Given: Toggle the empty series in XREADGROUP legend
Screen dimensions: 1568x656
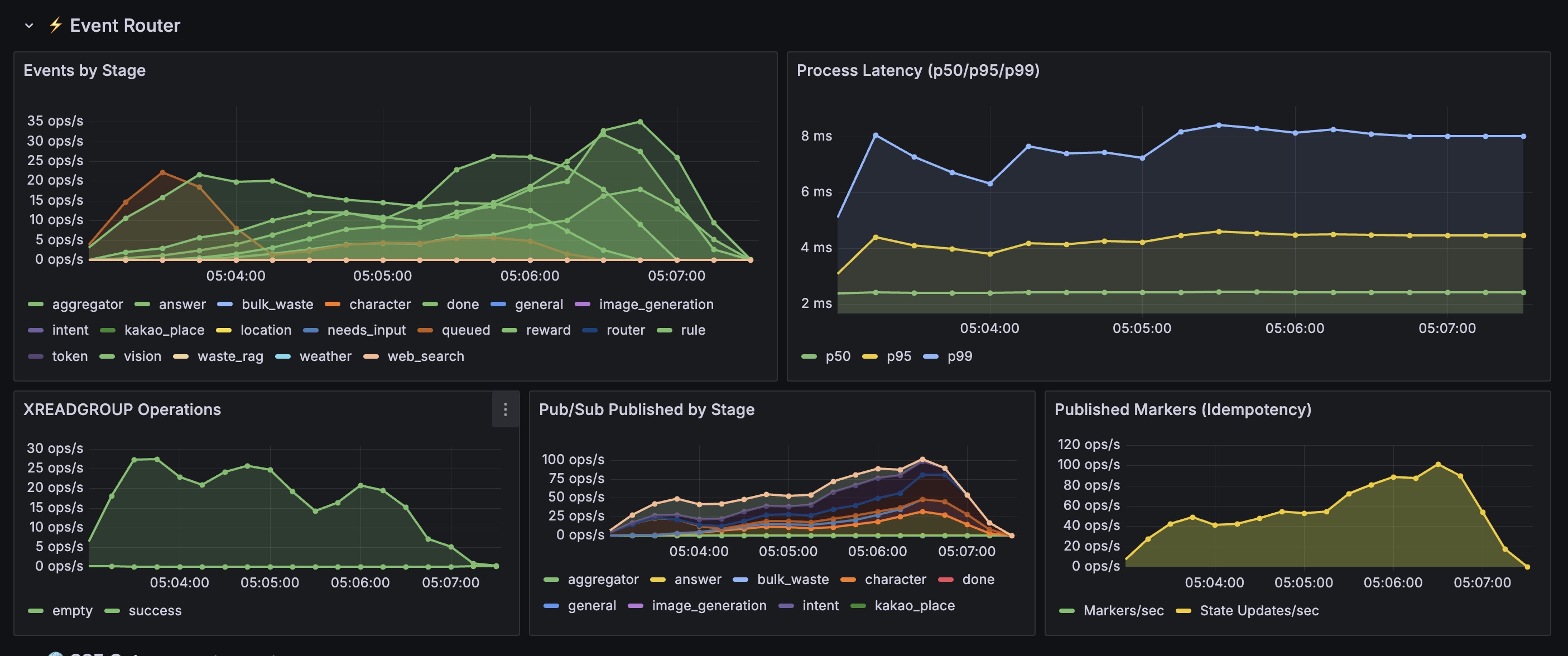Looking at the screenshot, I should [72, 610].
